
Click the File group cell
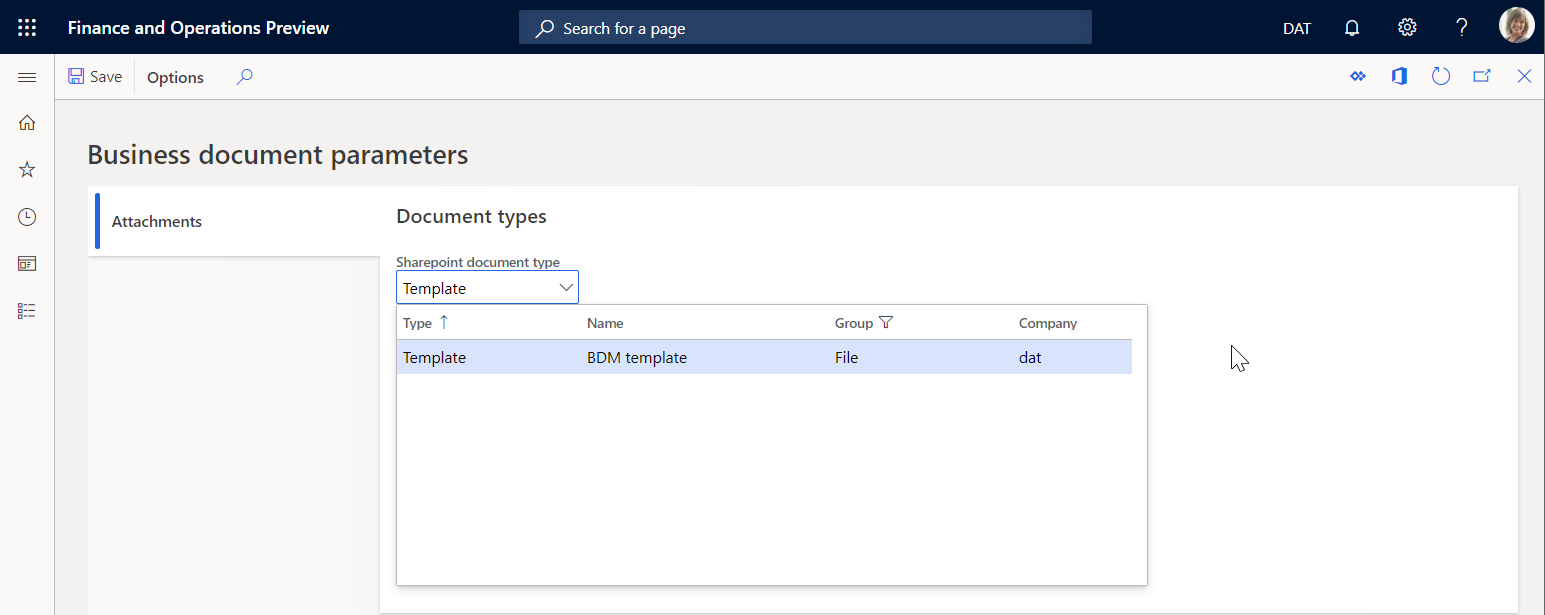click(x=847, y=357)
